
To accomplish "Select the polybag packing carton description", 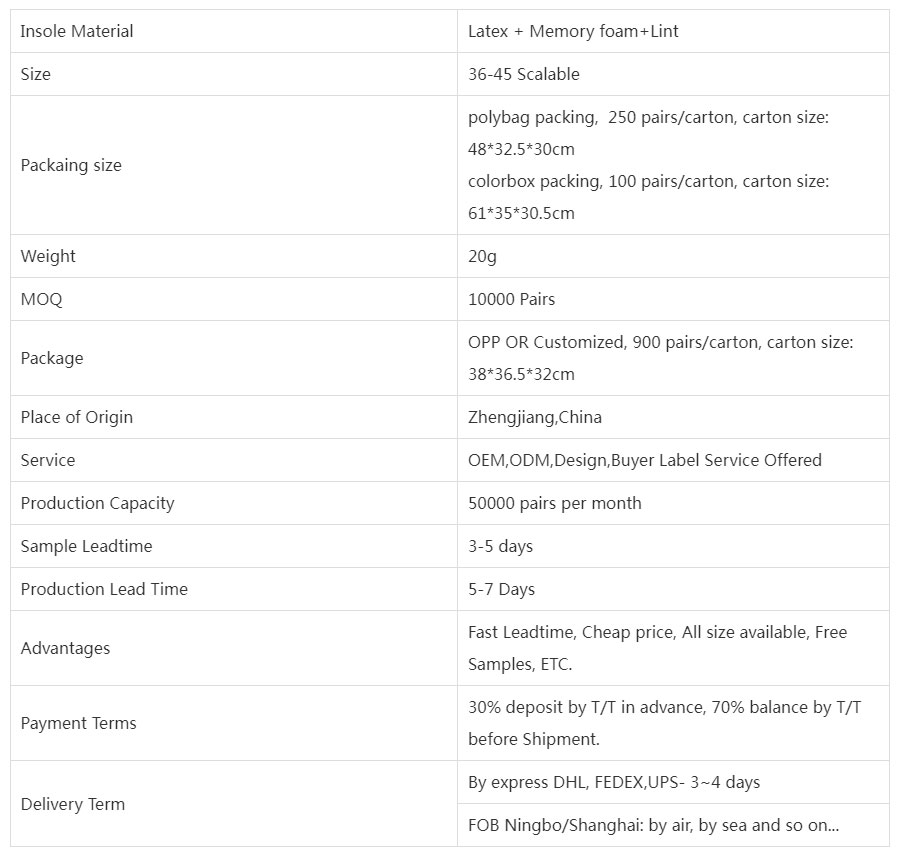I will click(648, 133).
